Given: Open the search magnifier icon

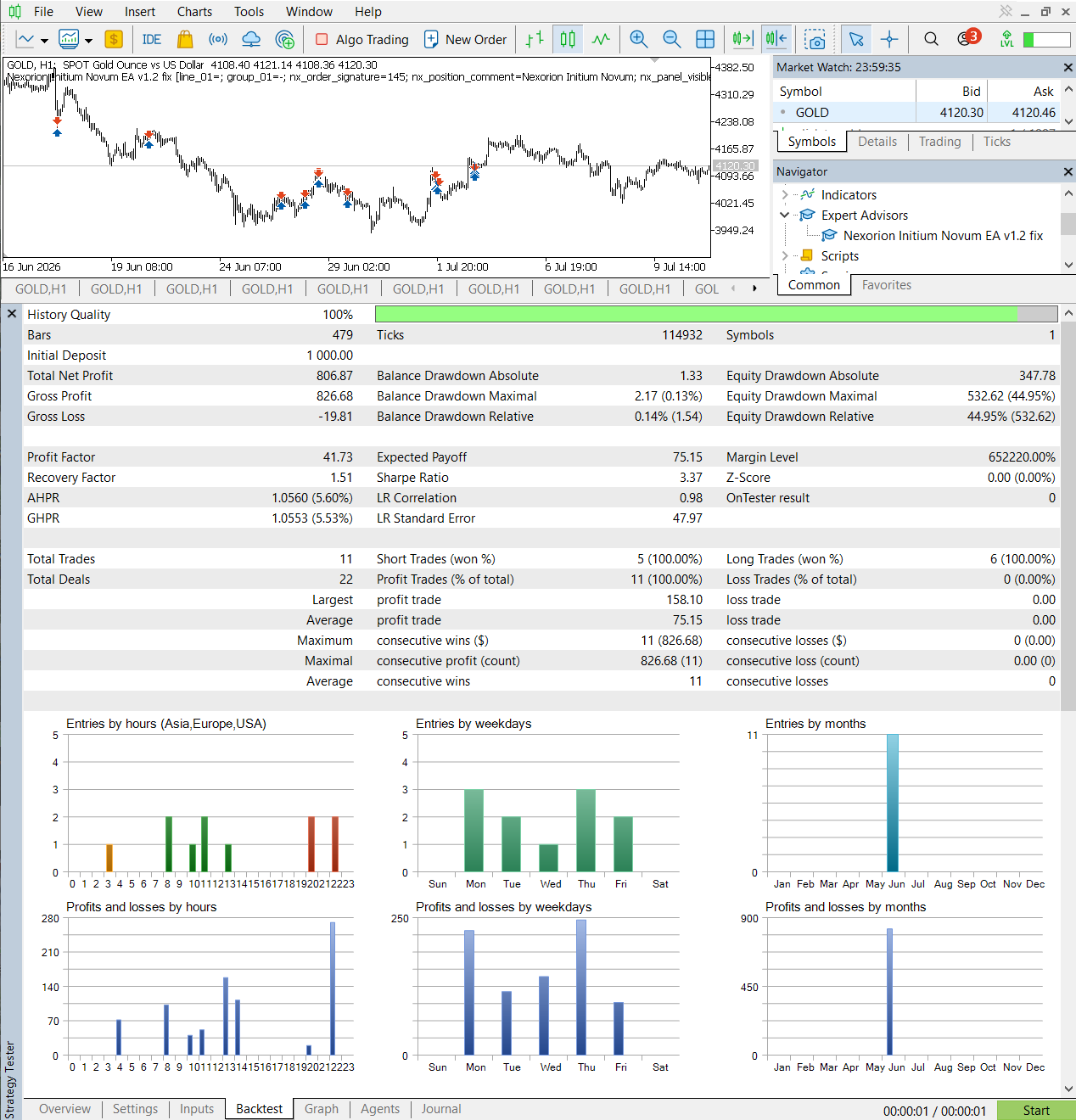Looking at the screenshot, I should (931, 39).
